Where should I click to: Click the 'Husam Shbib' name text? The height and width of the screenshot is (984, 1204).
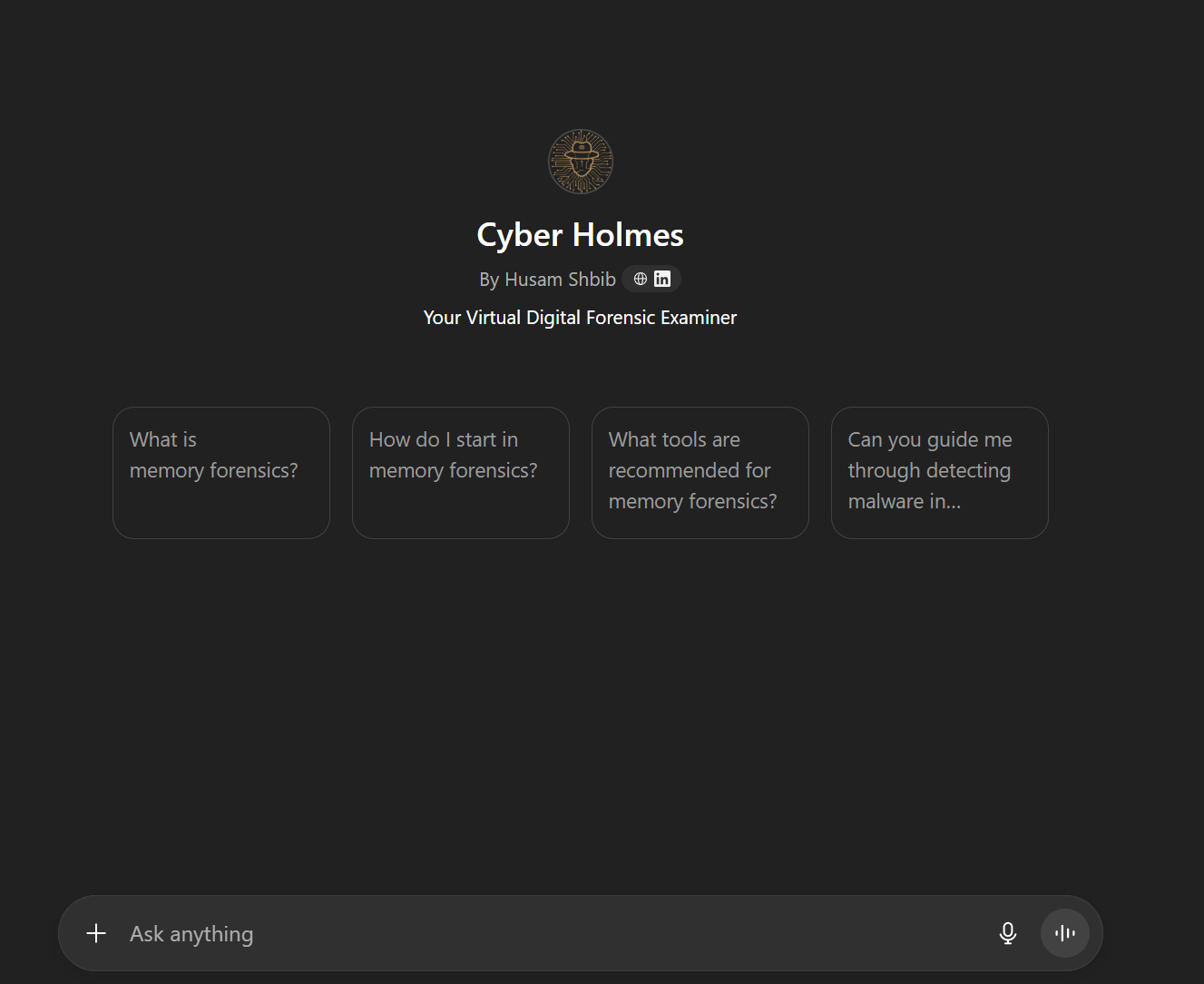coord(560,280)
